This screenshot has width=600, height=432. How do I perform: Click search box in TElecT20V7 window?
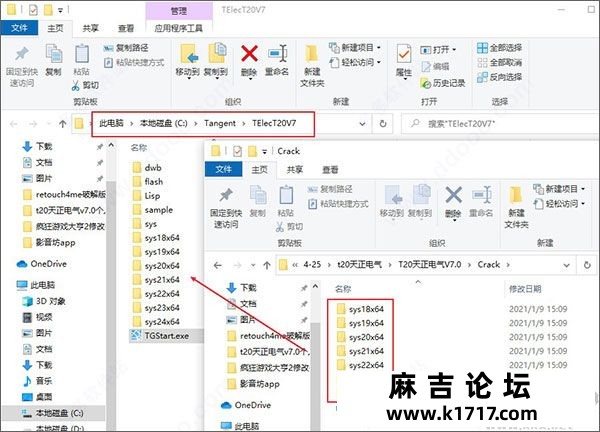click(499, 124)
